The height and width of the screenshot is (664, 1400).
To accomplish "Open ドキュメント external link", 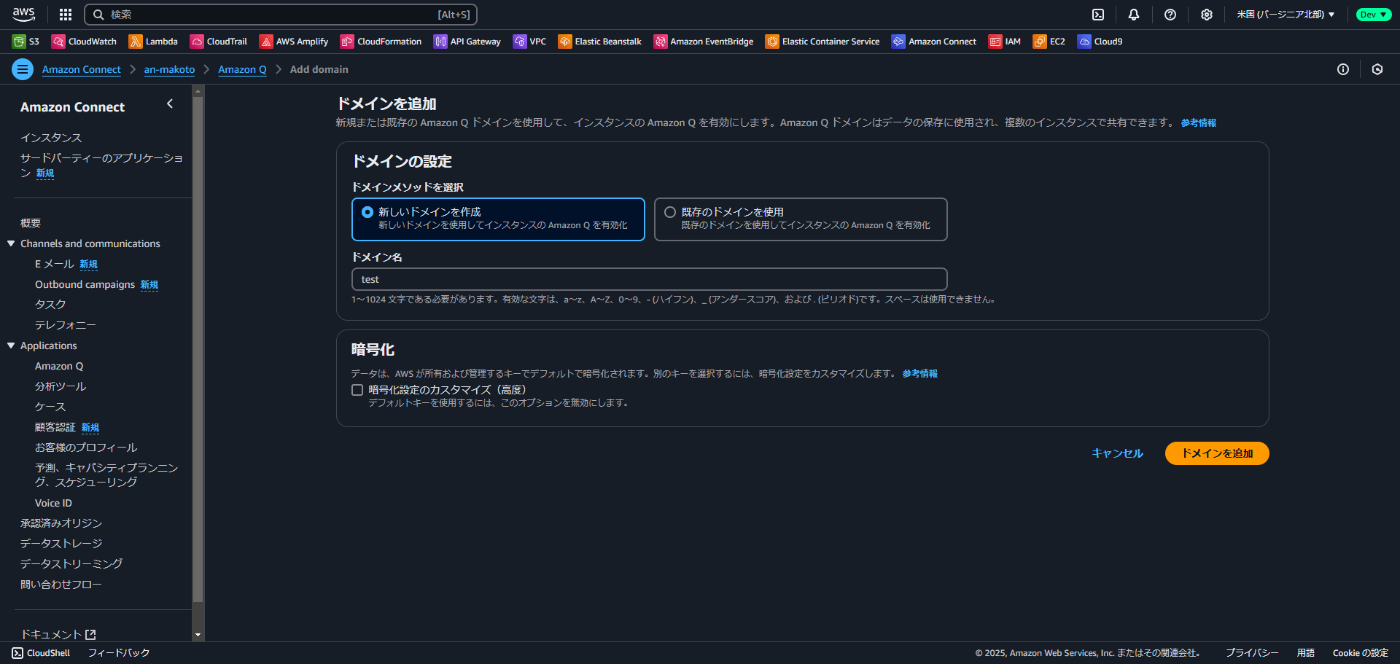I will 58,634.
